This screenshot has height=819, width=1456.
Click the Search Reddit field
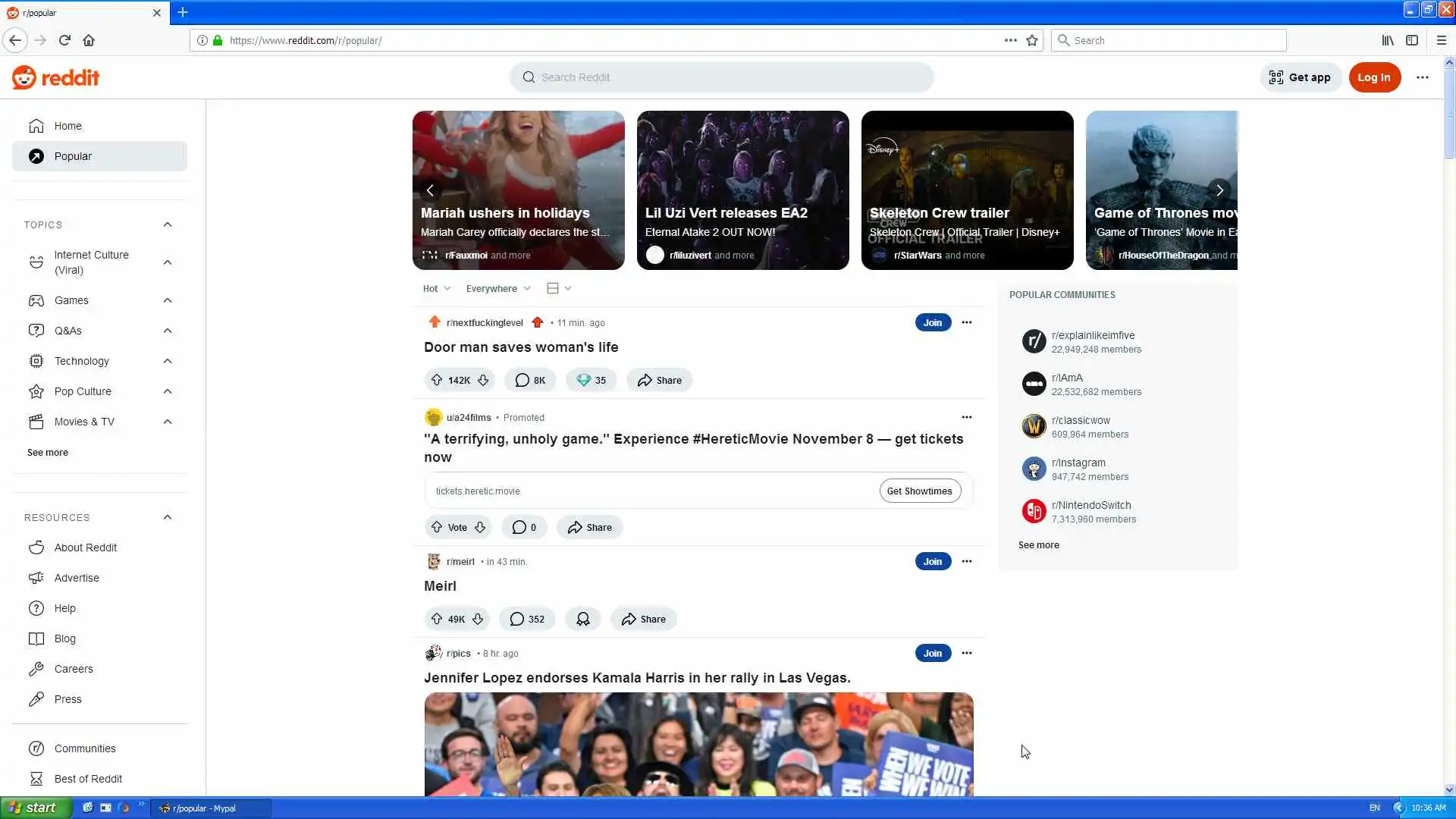720,77
